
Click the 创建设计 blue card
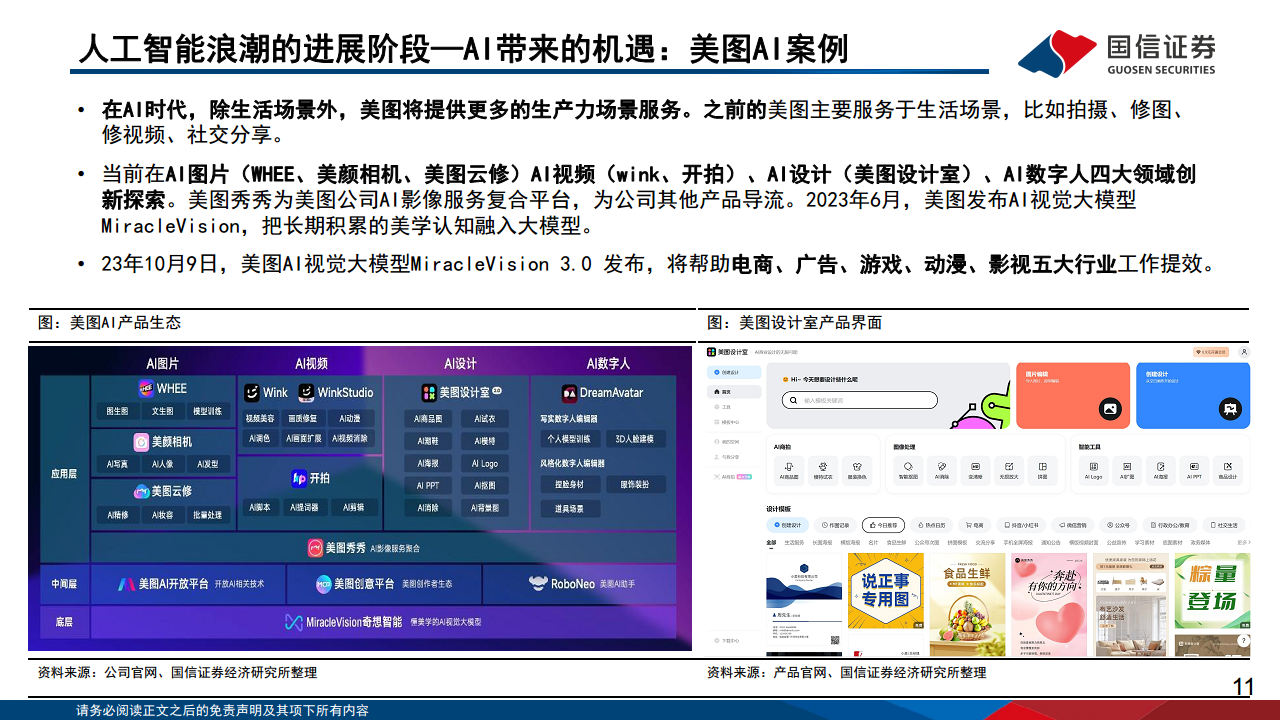click(x=1192, y=394)
